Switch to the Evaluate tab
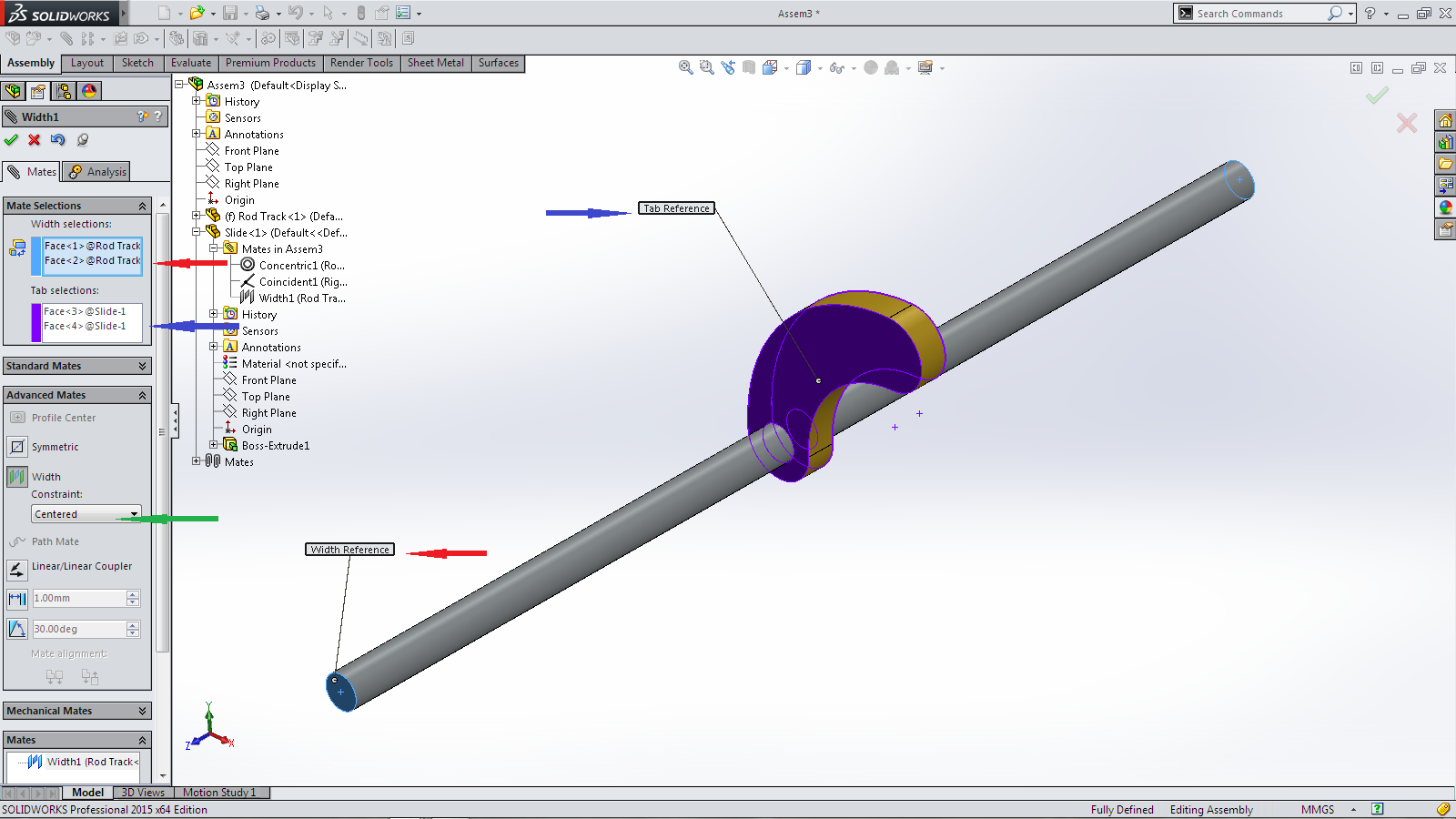1456x819 pixels. coord(191,63)
